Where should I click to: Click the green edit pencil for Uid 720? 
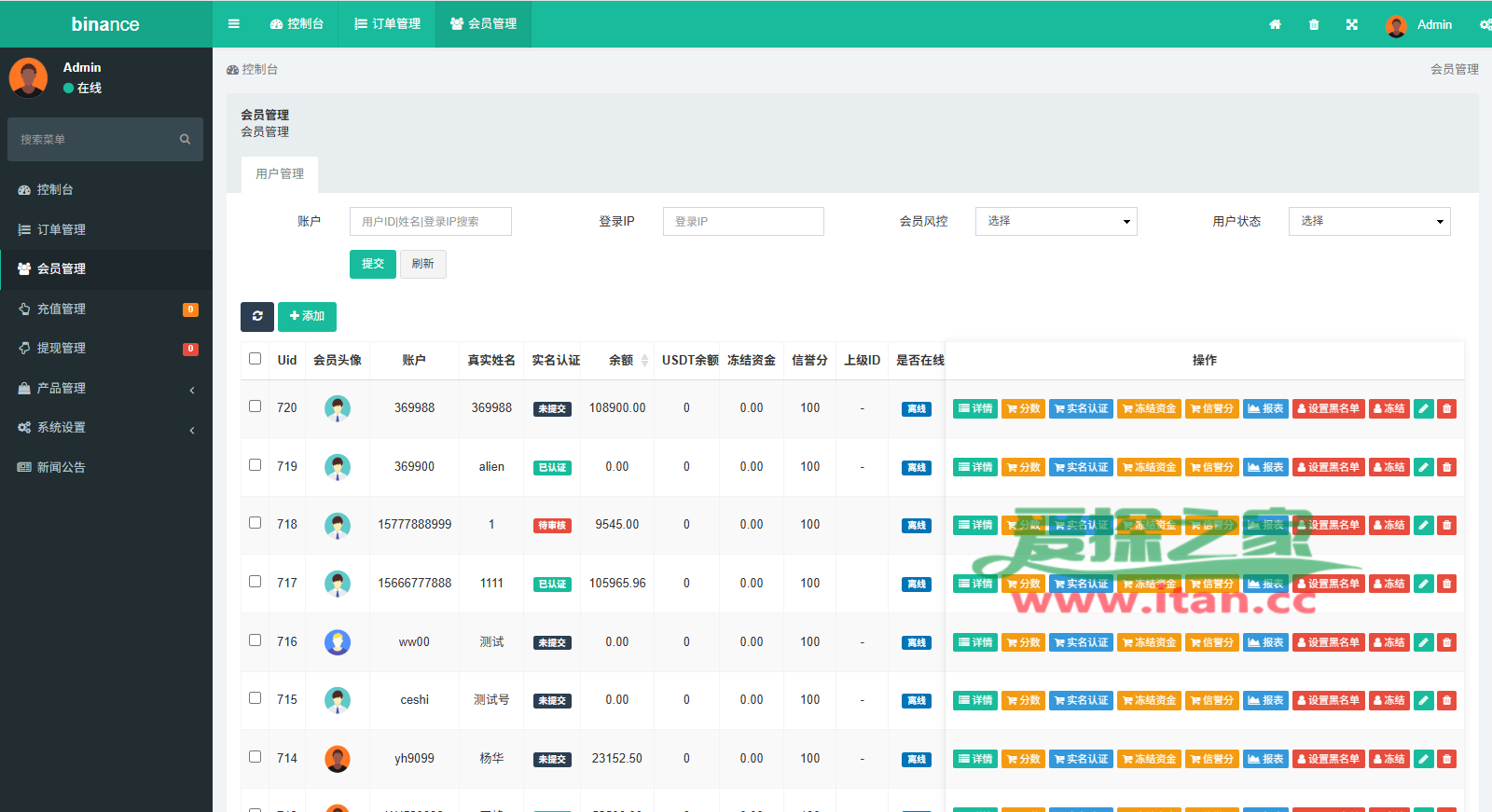(x=1423, y=408)
